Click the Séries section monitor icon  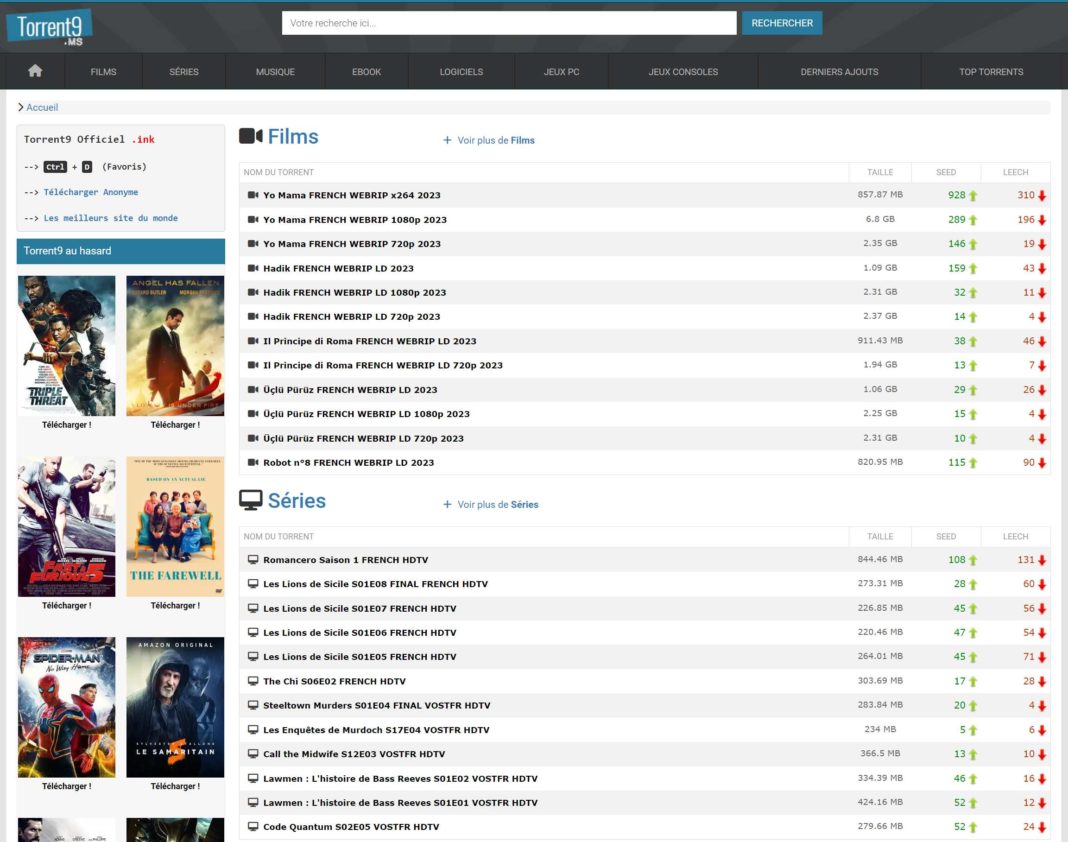click(251, 500)
